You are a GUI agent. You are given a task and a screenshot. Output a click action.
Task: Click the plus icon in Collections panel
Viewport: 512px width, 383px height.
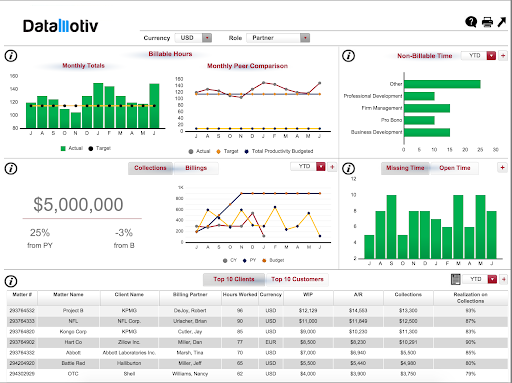click(332, 167)
